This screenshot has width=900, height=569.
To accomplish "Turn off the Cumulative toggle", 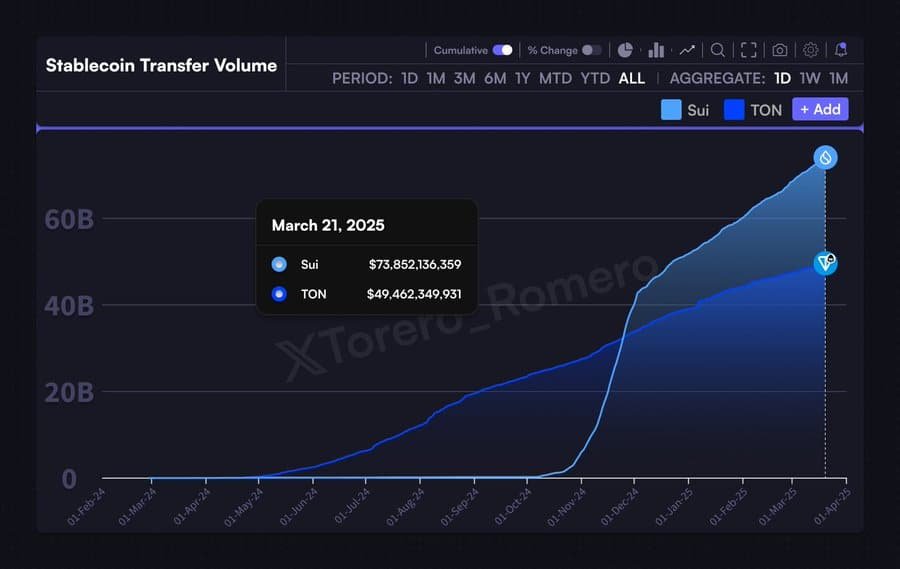I will click(502, 50).
